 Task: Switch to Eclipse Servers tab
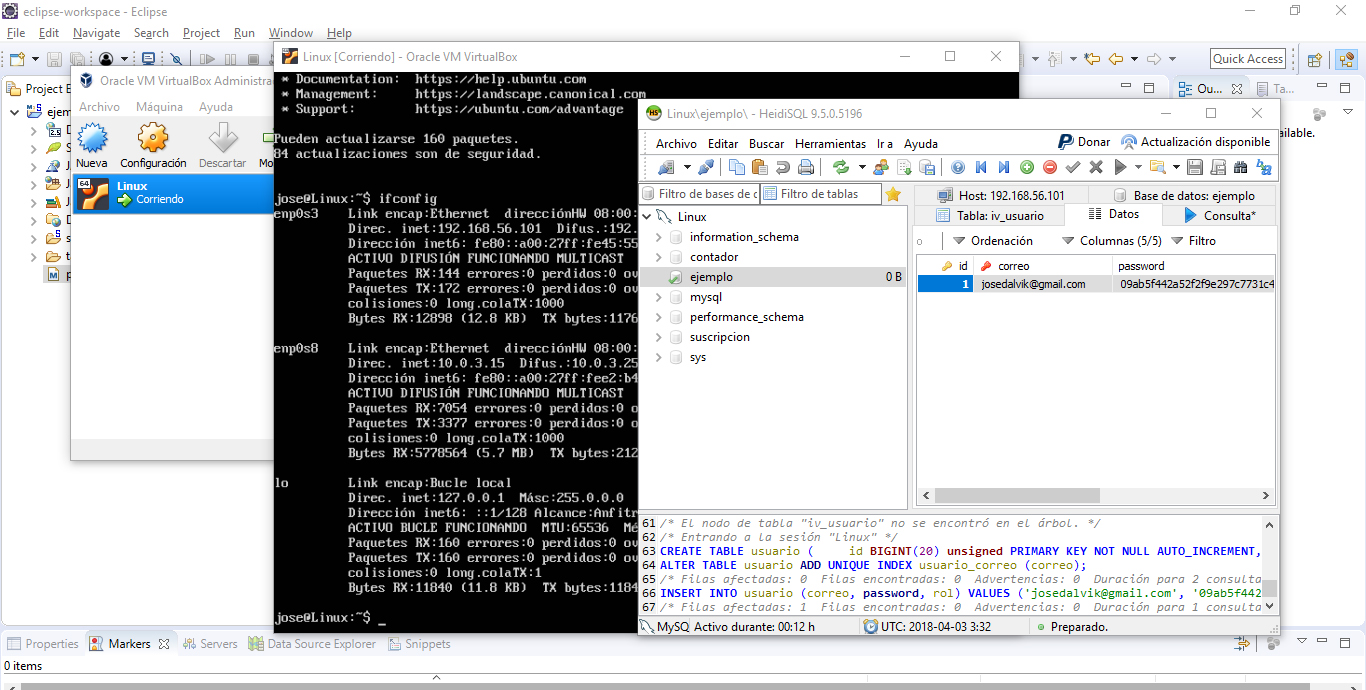click(209, 644)
